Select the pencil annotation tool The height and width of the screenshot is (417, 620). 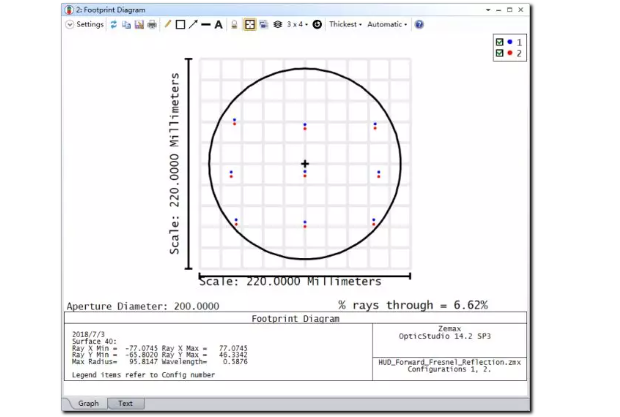pyautogui.click(x=168, y=25)
